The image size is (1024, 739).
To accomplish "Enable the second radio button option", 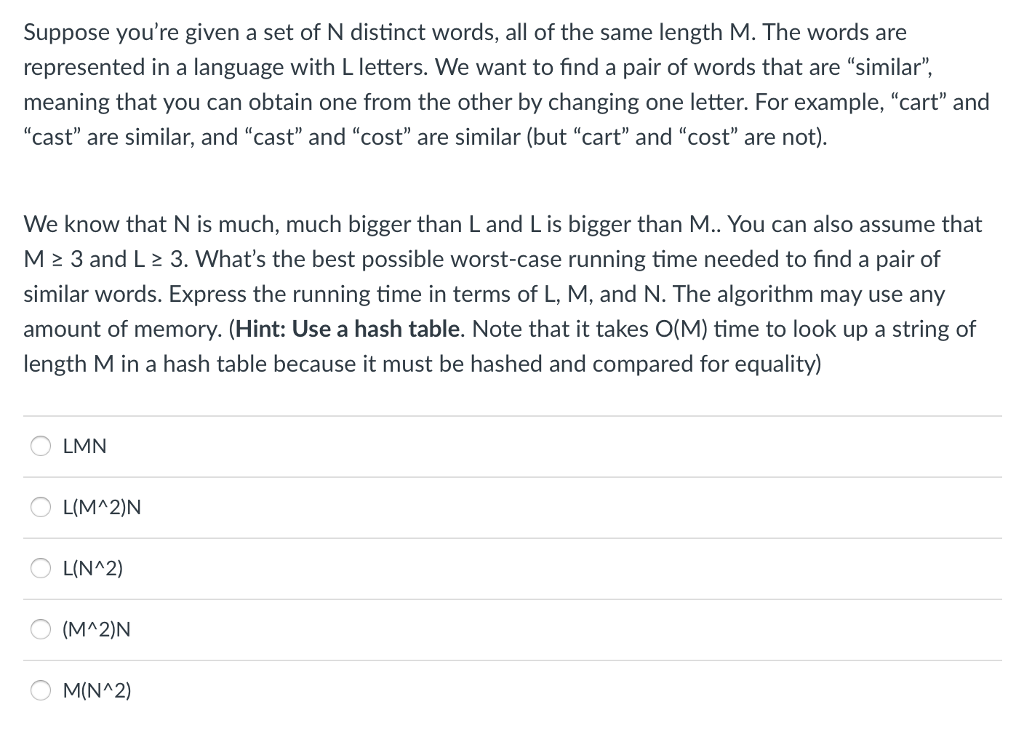I will (x=41, y=507).
